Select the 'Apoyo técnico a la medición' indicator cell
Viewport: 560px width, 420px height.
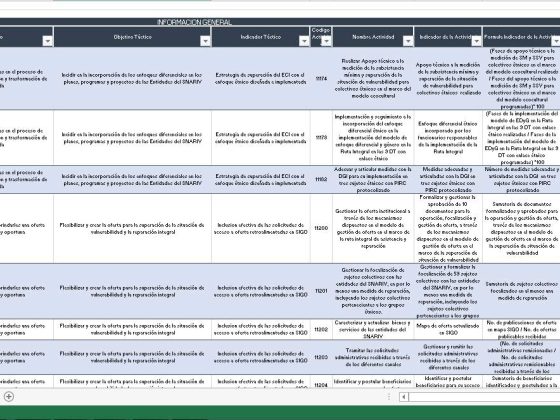(448, 79)
